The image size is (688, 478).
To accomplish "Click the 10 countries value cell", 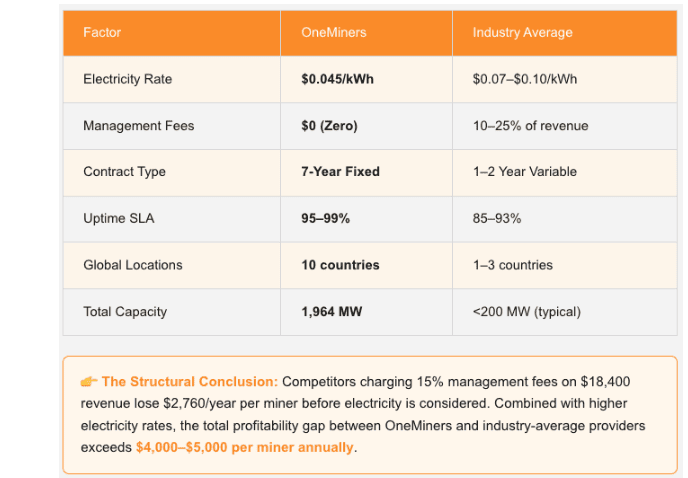I will tap(340, 265).
